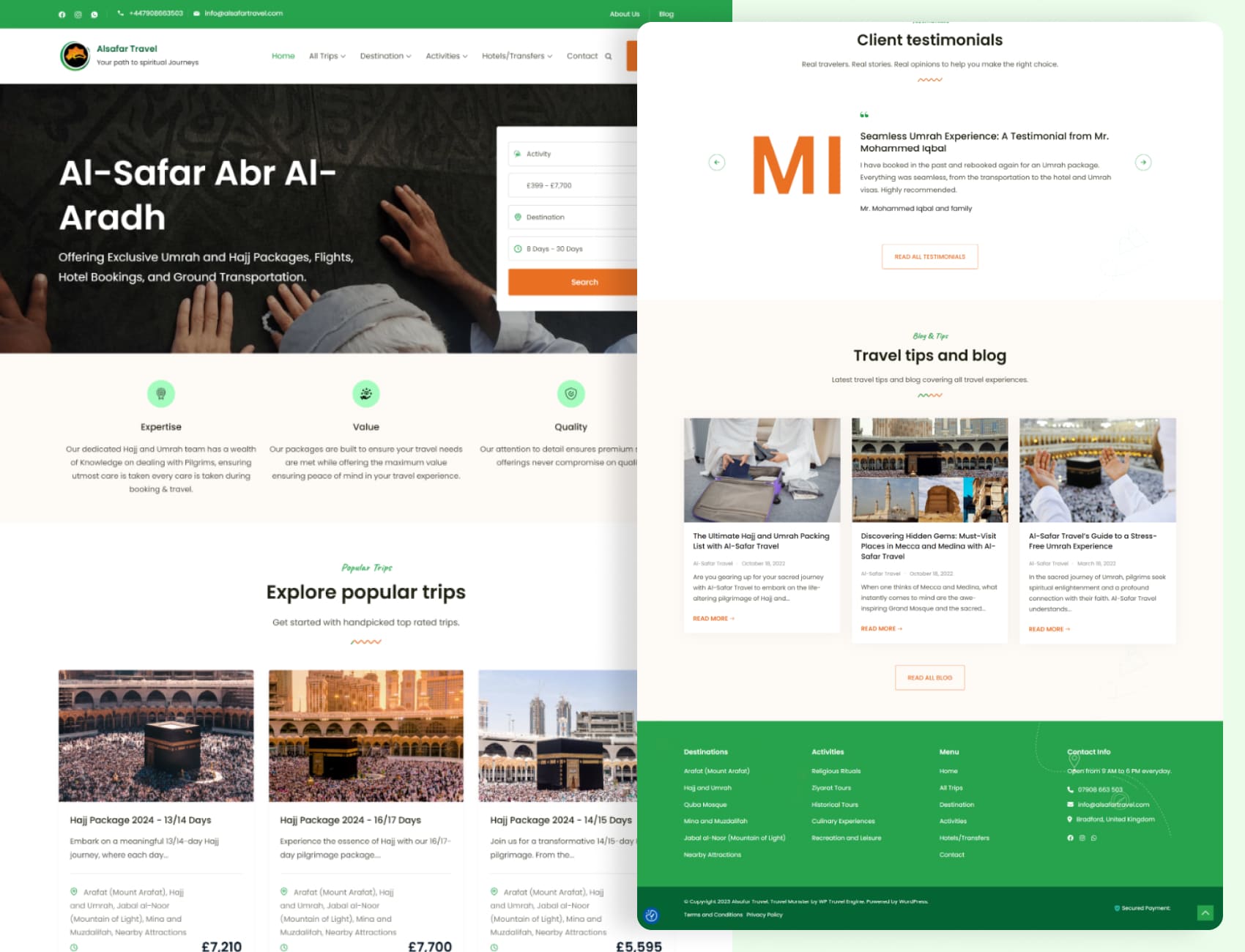
Task: Click the Facebook icon in the footer contact info
Action: coord(1070,838)
